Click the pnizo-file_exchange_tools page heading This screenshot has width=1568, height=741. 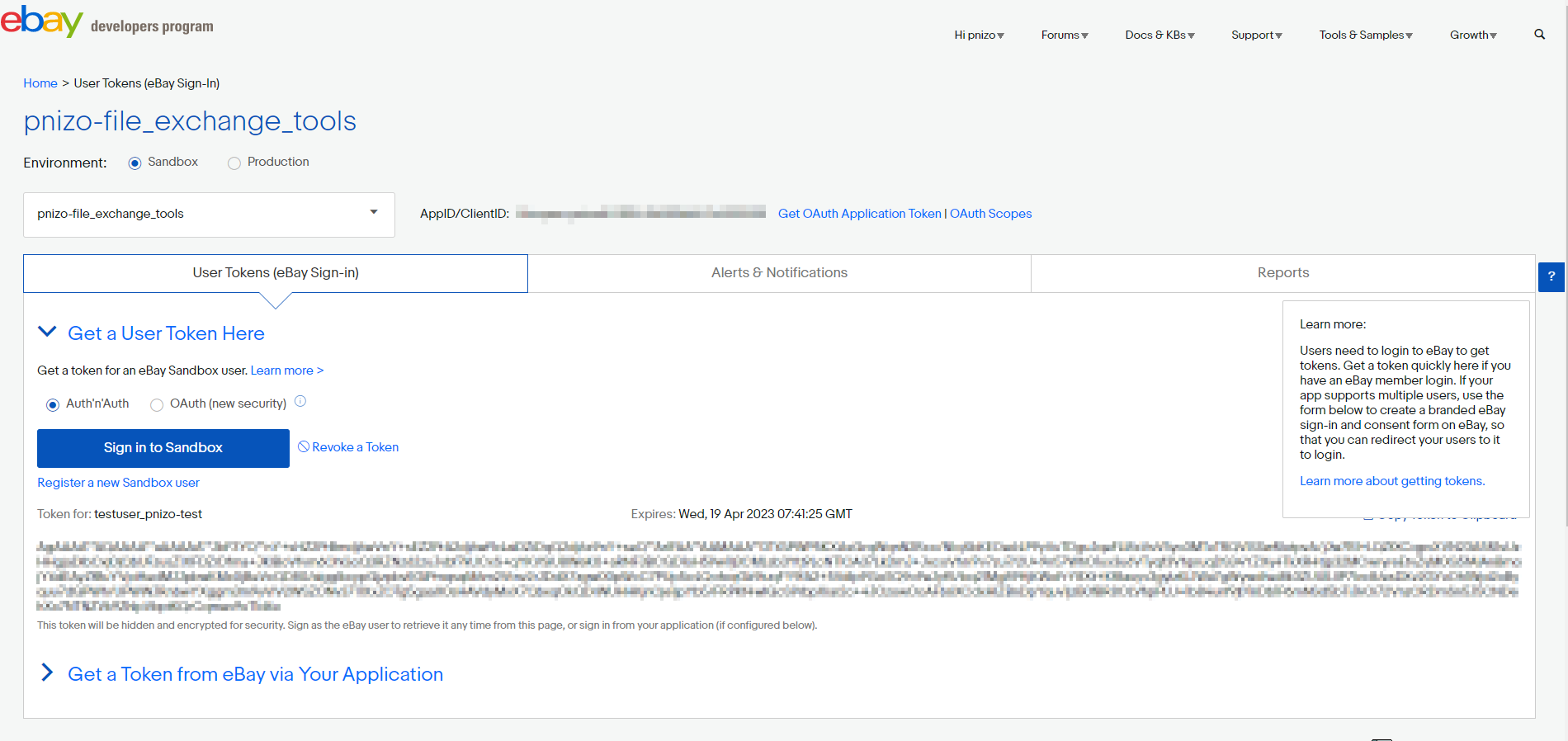pyautogui.click(x=190, y=121)
